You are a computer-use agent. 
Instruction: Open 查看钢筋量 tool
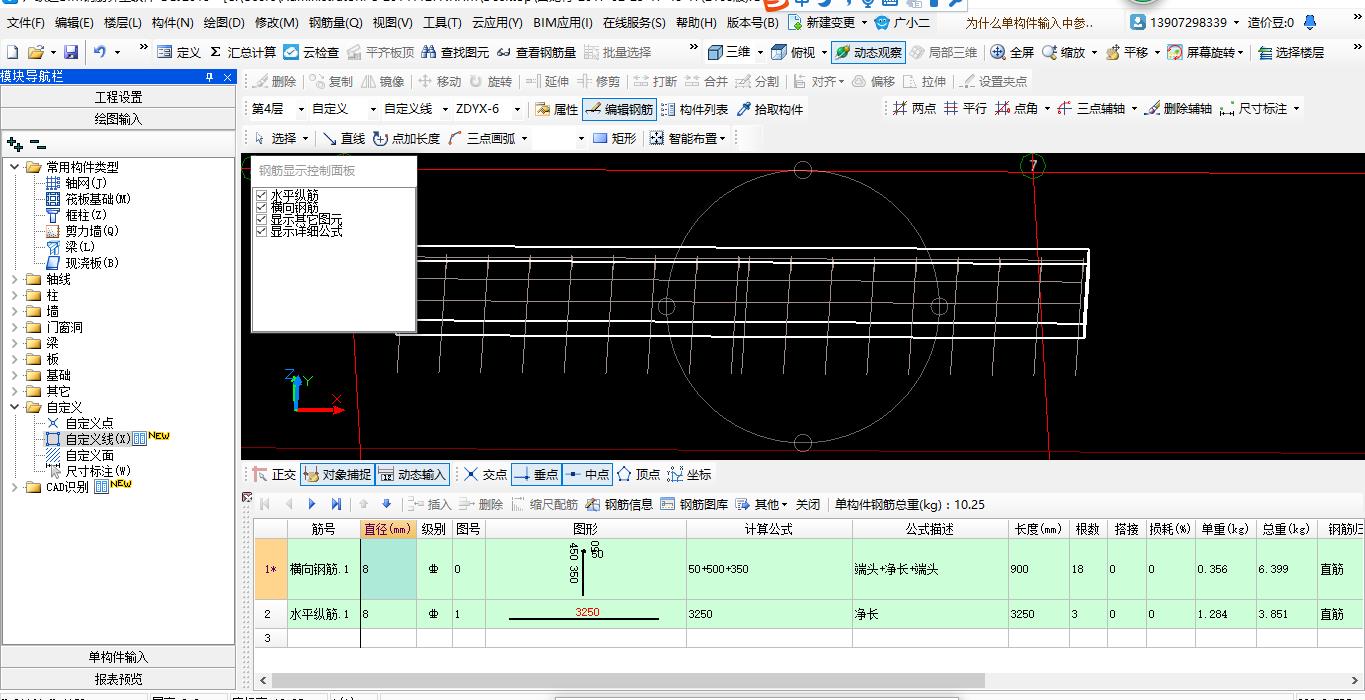point(536,52)
